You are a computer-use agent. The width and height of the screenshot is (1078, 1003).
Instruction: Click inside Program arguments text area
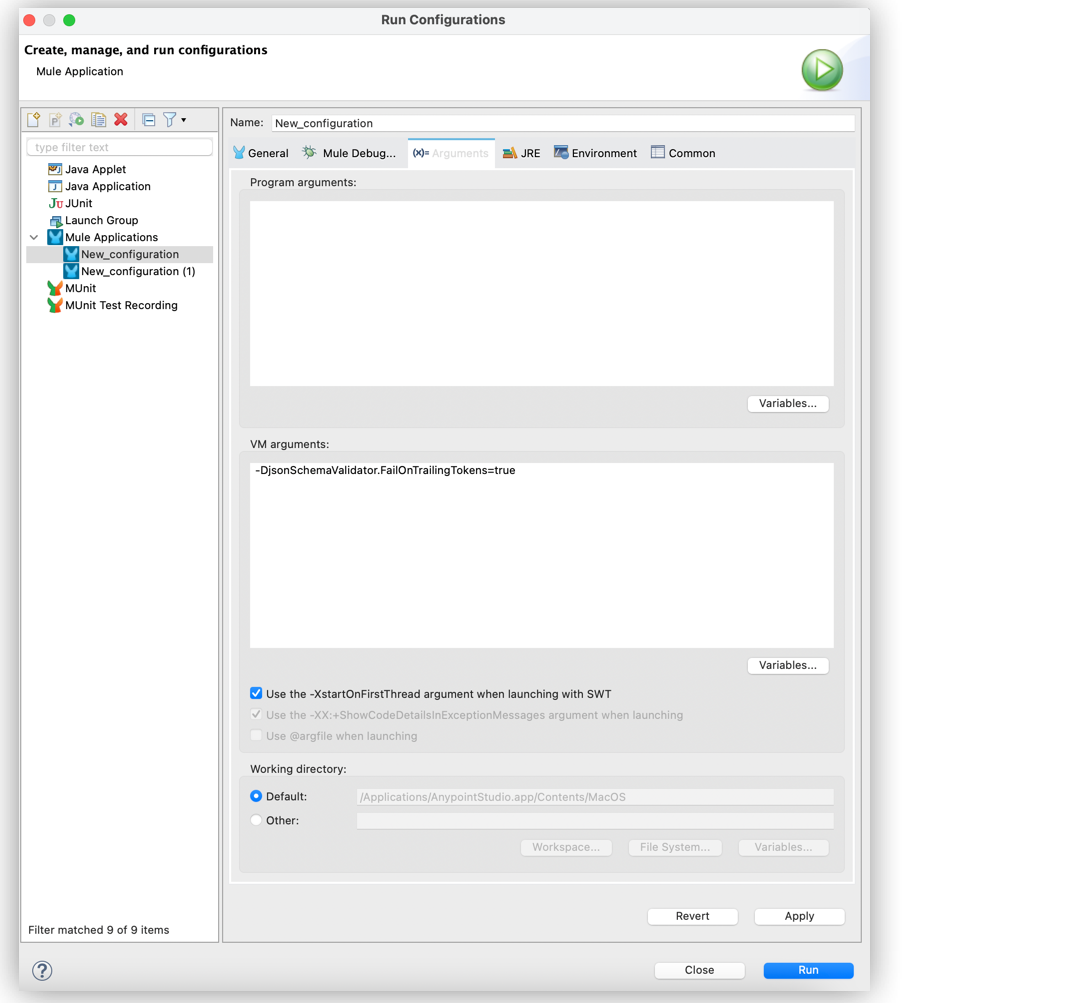pyautogui.click(x=542, y=294)
